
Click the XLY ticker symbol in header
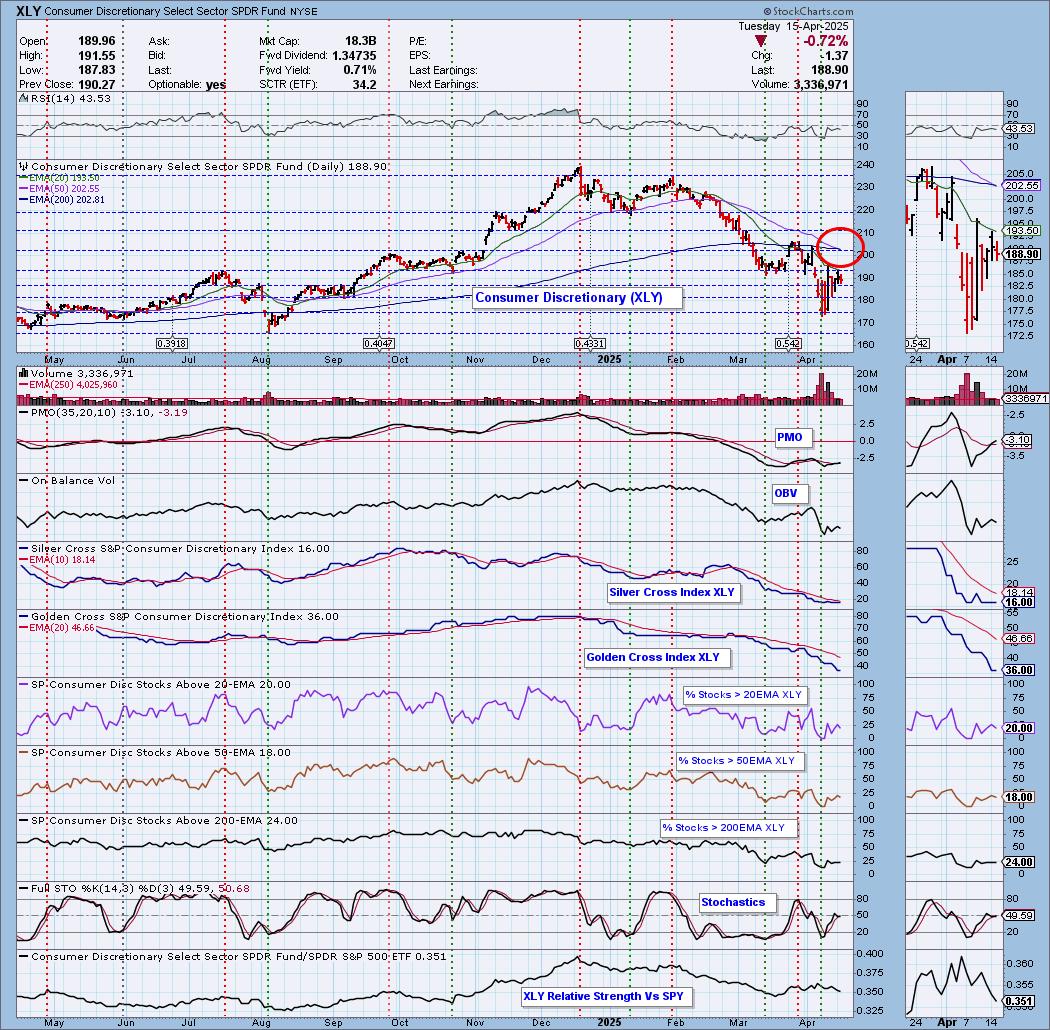(29, 11)
